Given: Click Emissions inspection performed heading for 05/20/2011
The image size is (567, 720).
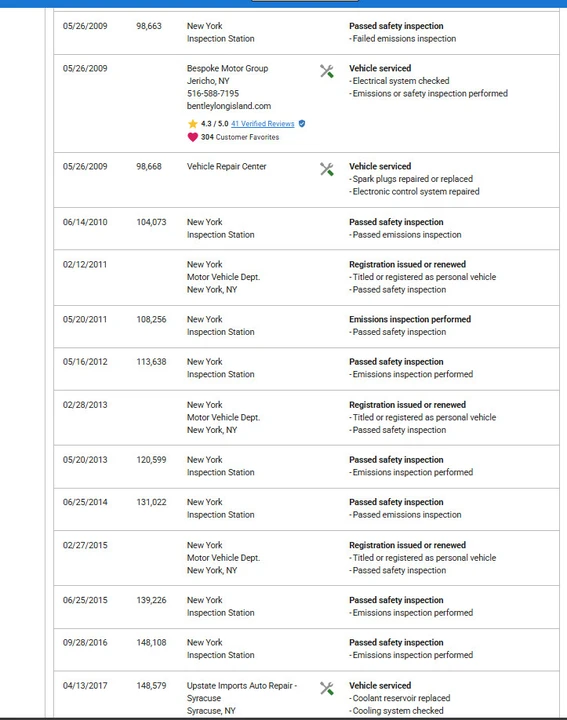Looking at the screenshot, I should pos(410,320).
